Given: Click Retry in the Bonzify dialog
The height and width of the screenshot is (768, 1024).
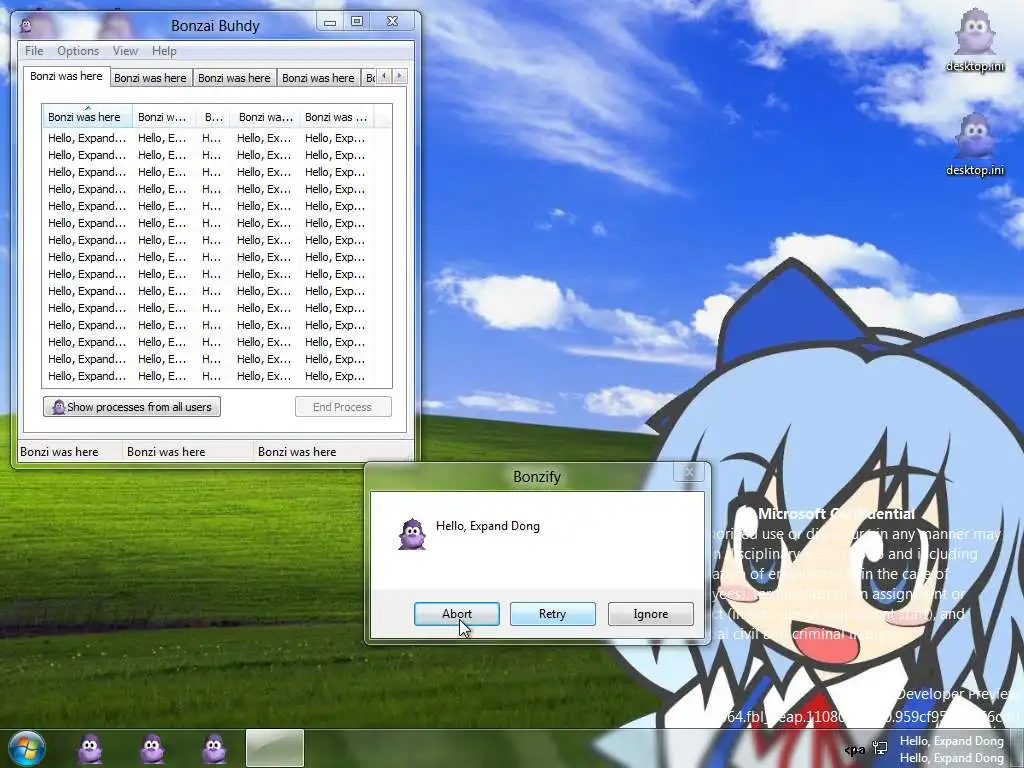Looking at the screenshot, I should [552, 614].
